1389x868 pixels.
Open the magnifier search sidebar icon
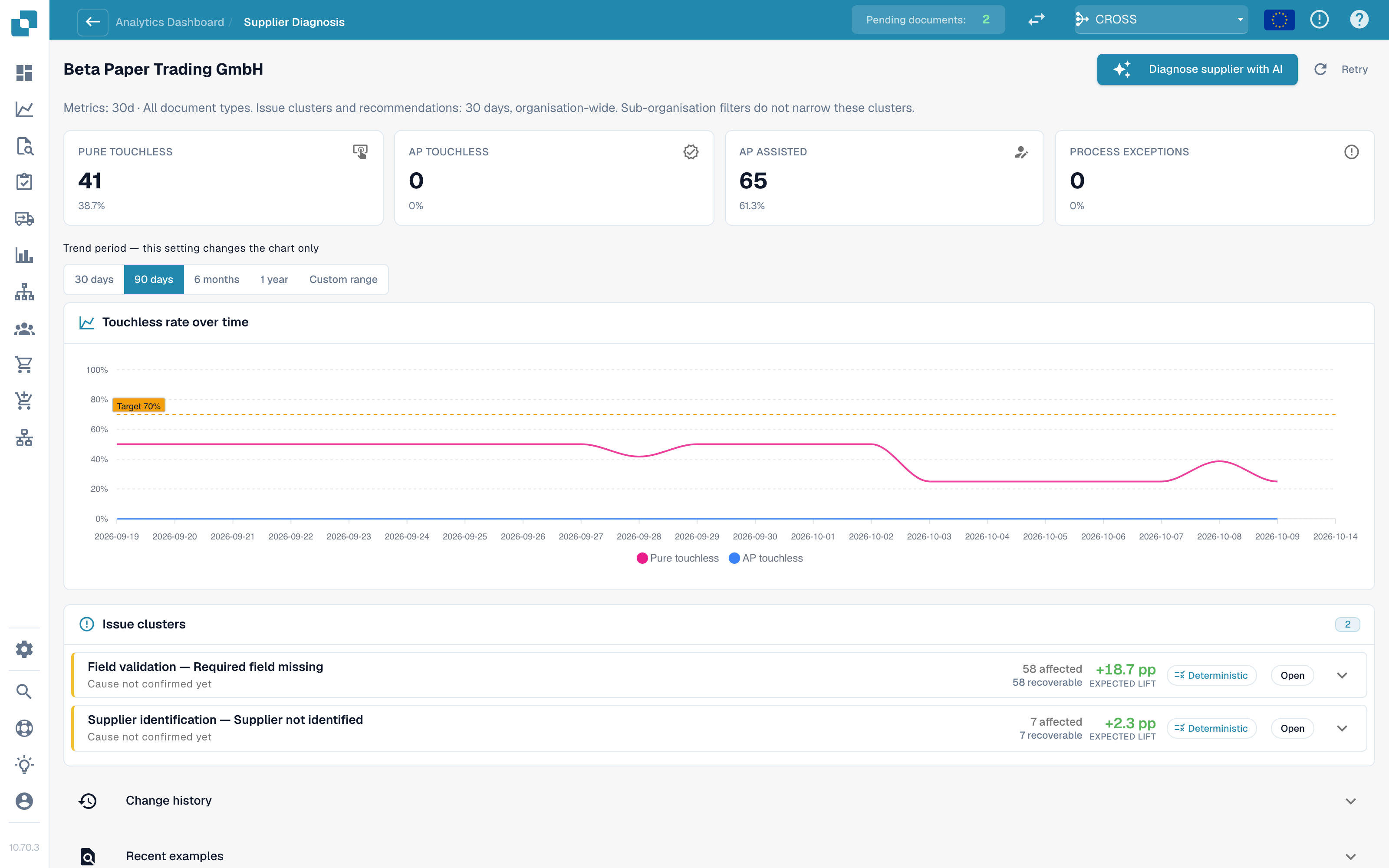(24, 692)
